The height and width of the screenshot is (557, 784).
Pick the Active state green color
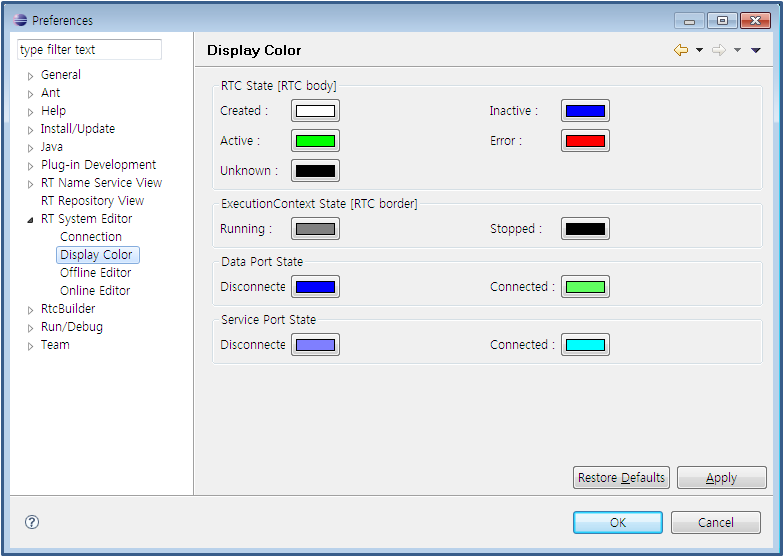click(315, 141)
